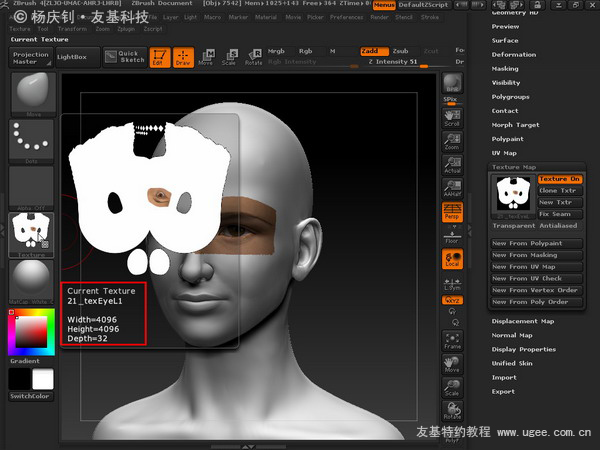This screenshot has width=600, height=450.
Task: Click the BPR render icon
Action: [x=452, y=83]
